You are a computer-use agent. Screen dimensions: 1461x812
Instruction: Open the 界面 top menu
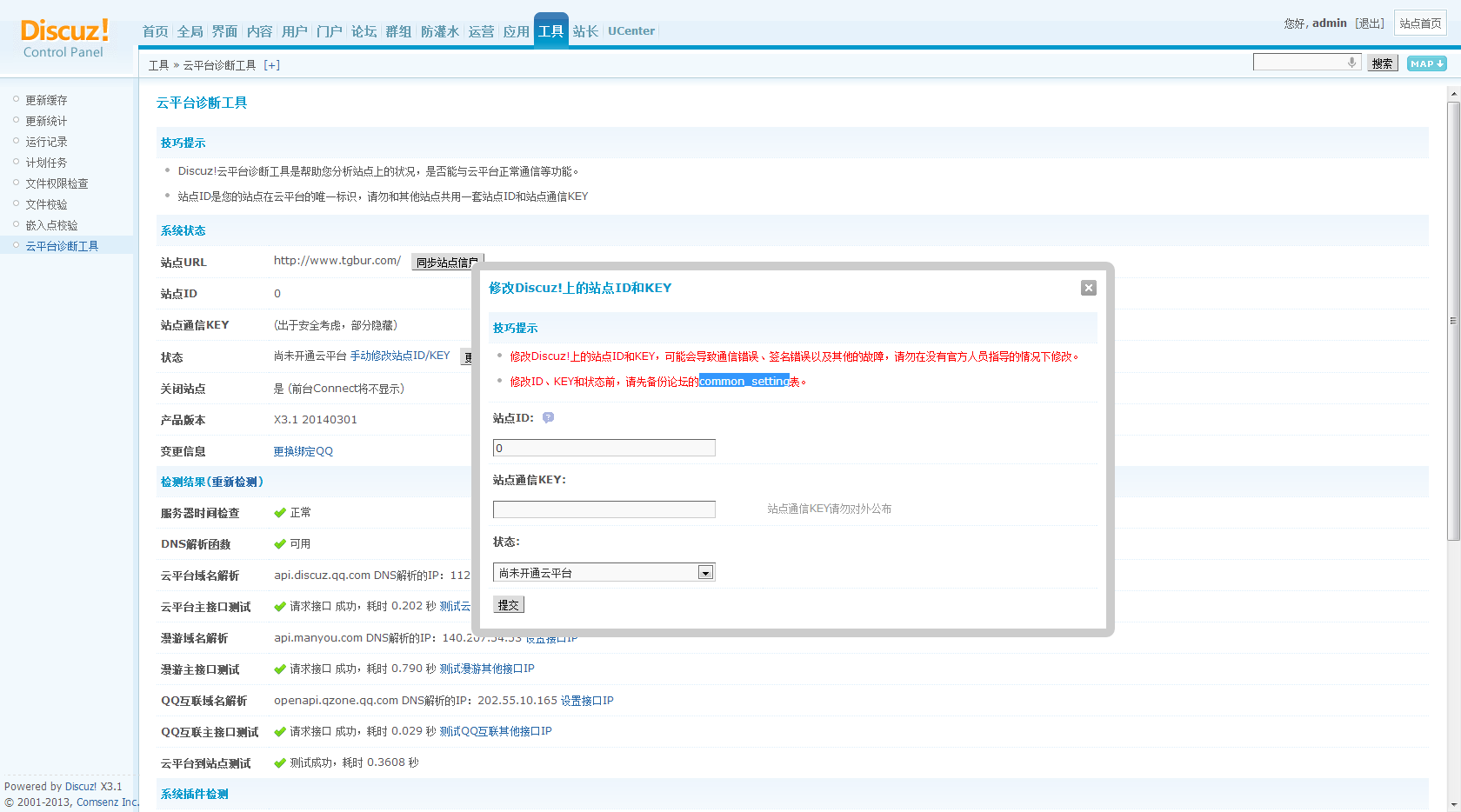point(225,31)
